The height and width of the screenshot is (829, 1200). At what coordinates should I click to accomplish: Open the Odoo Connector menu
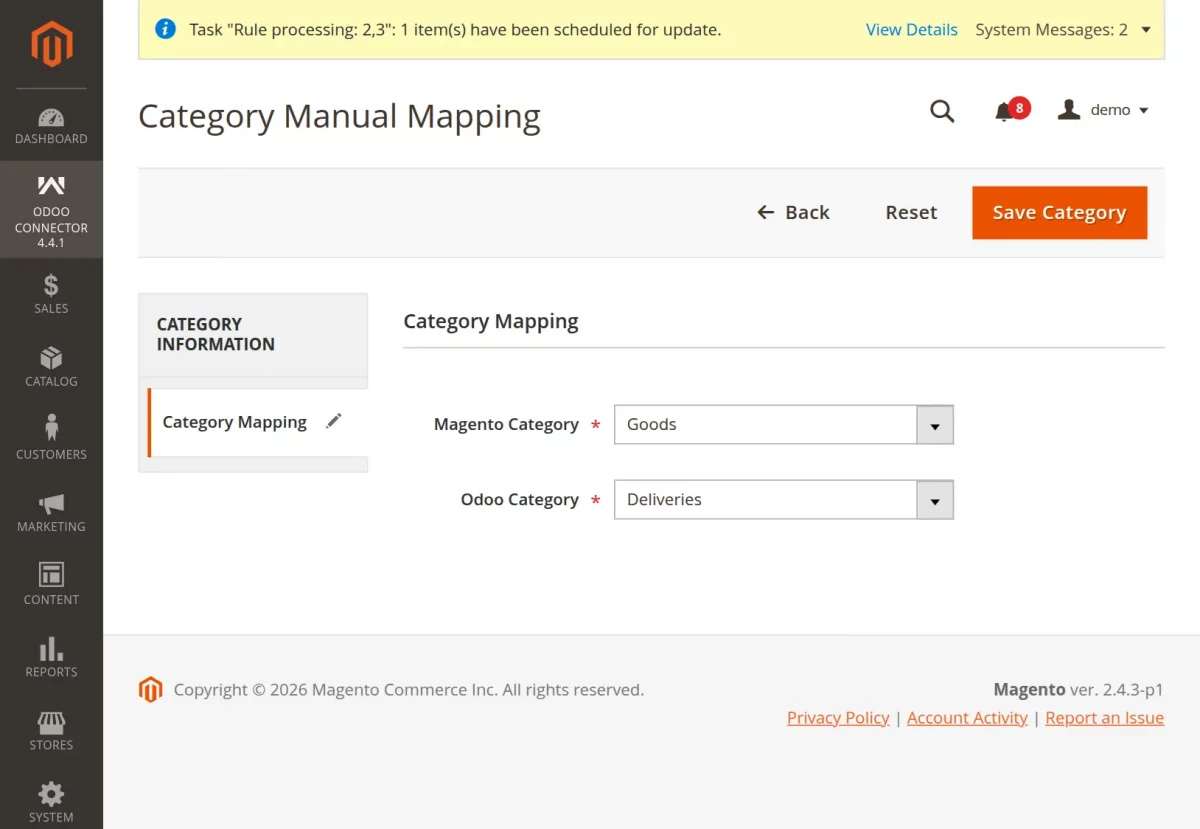pos(51,210)
